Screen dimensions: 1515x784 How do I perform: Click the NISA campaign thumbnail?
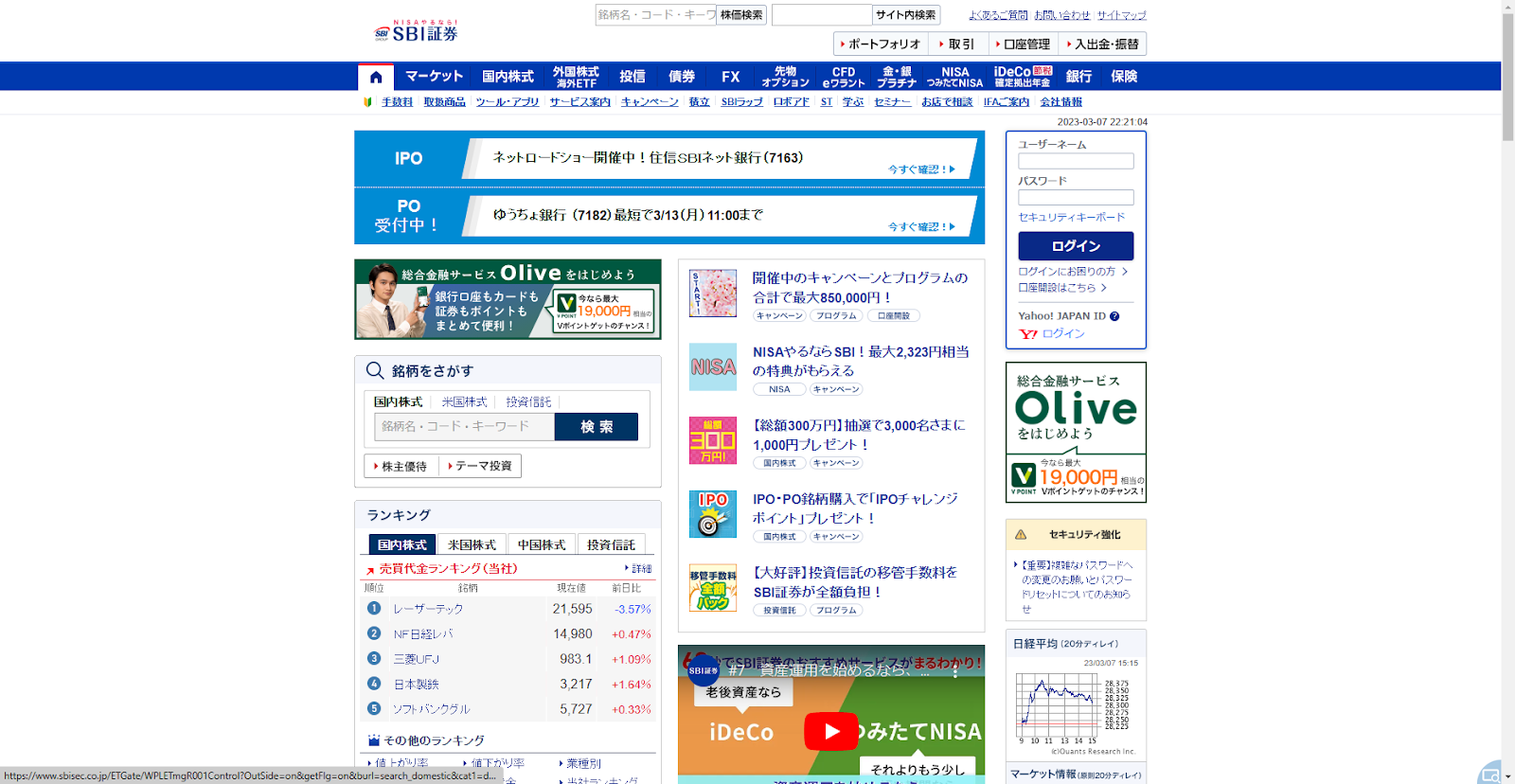[713, 366]
